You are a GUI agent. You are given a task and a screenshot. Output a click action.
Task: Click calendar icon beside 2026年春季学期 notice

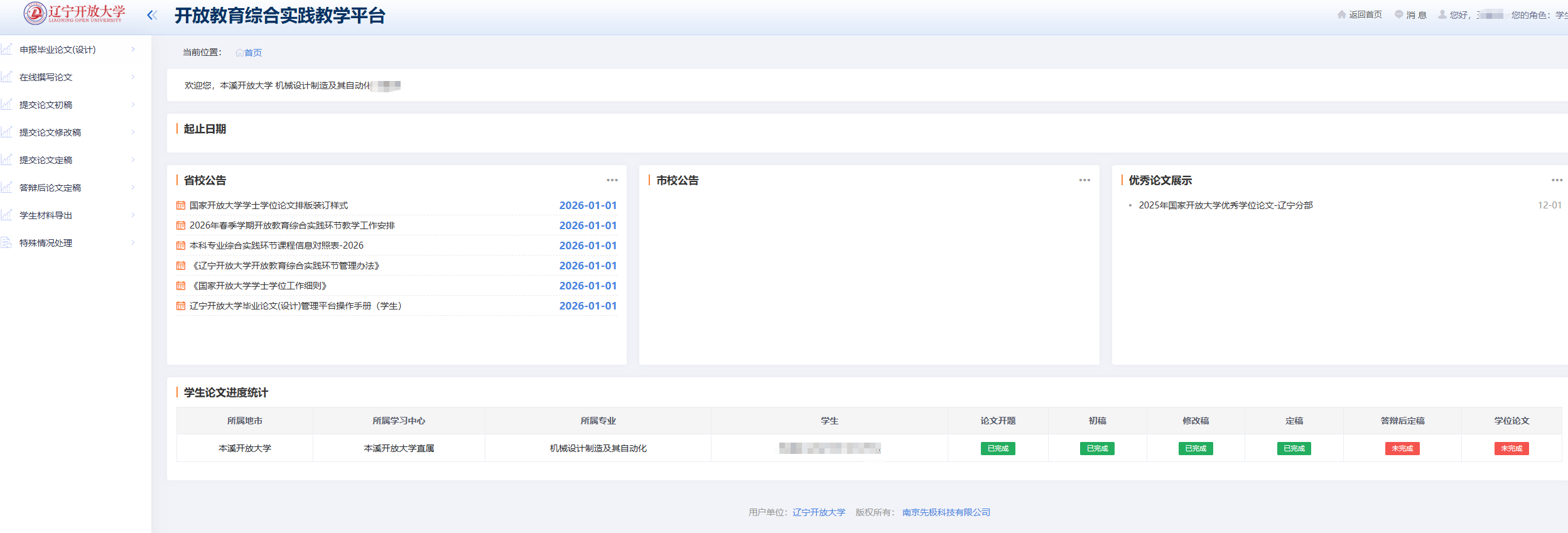coord(181,225)
